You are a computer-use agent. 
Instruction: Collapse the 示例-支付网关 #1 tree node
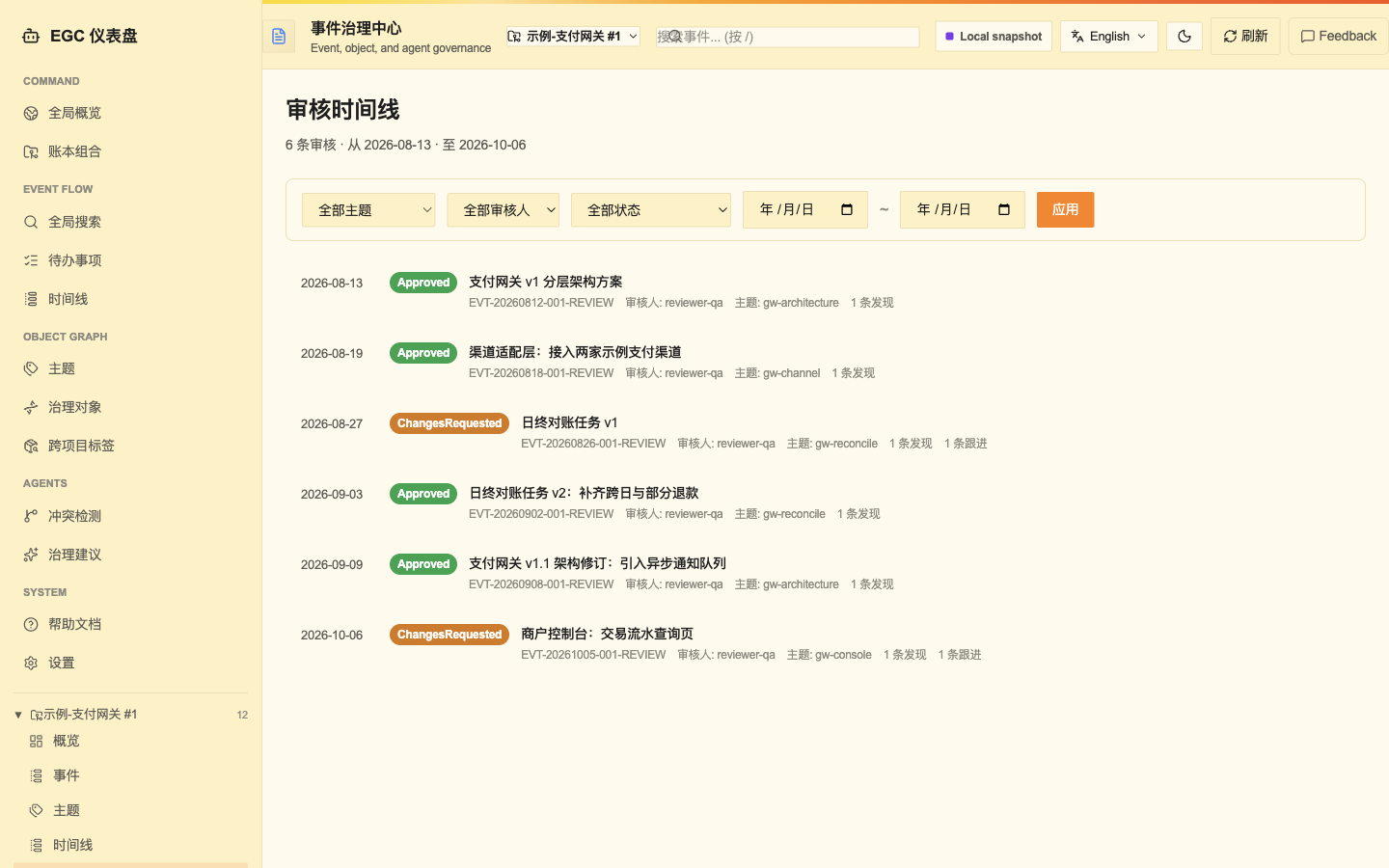[18, 715]
